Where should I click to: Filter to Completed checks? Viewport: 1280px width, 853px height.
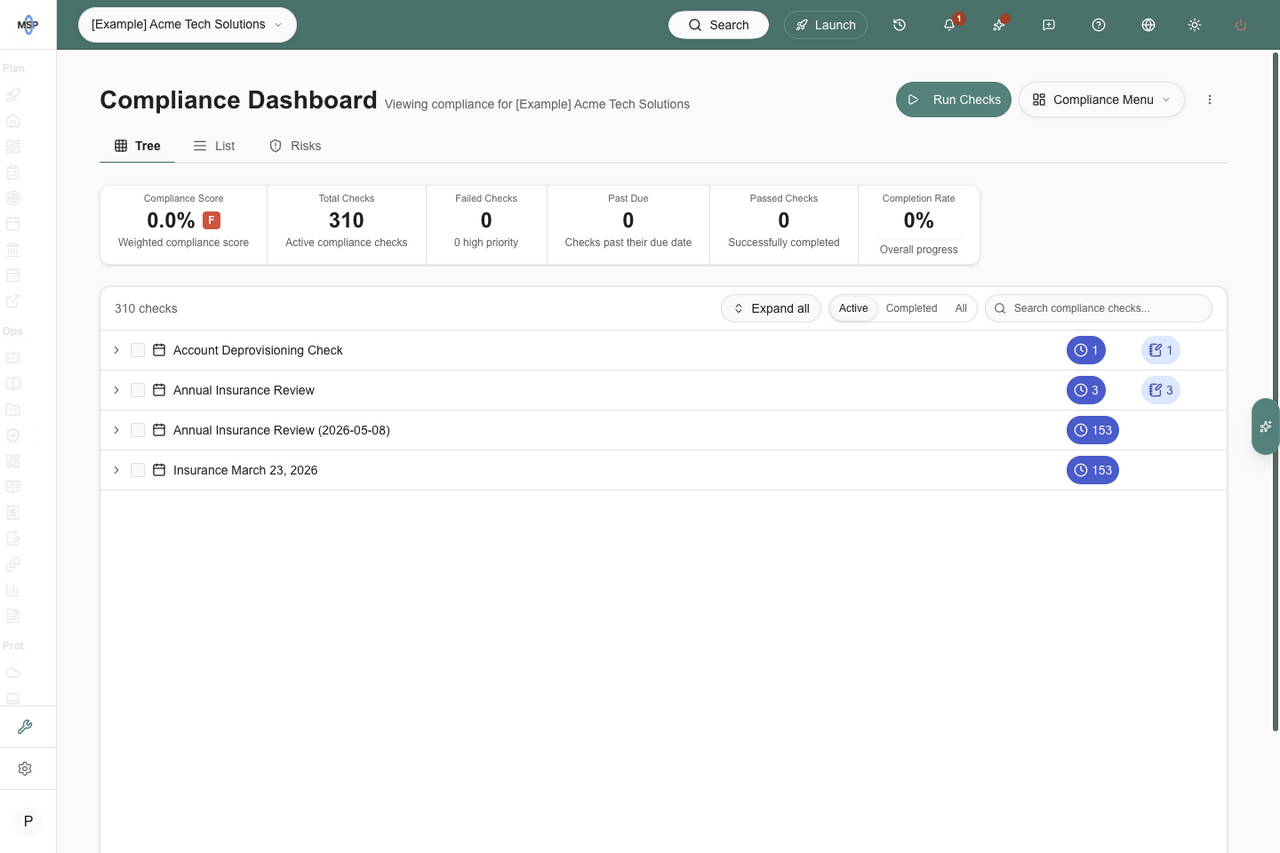[x=912, y=308]
